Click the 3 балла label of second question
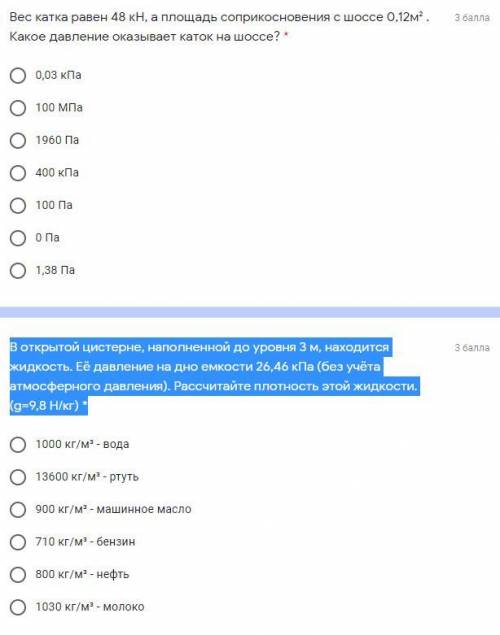 (472, 347)
